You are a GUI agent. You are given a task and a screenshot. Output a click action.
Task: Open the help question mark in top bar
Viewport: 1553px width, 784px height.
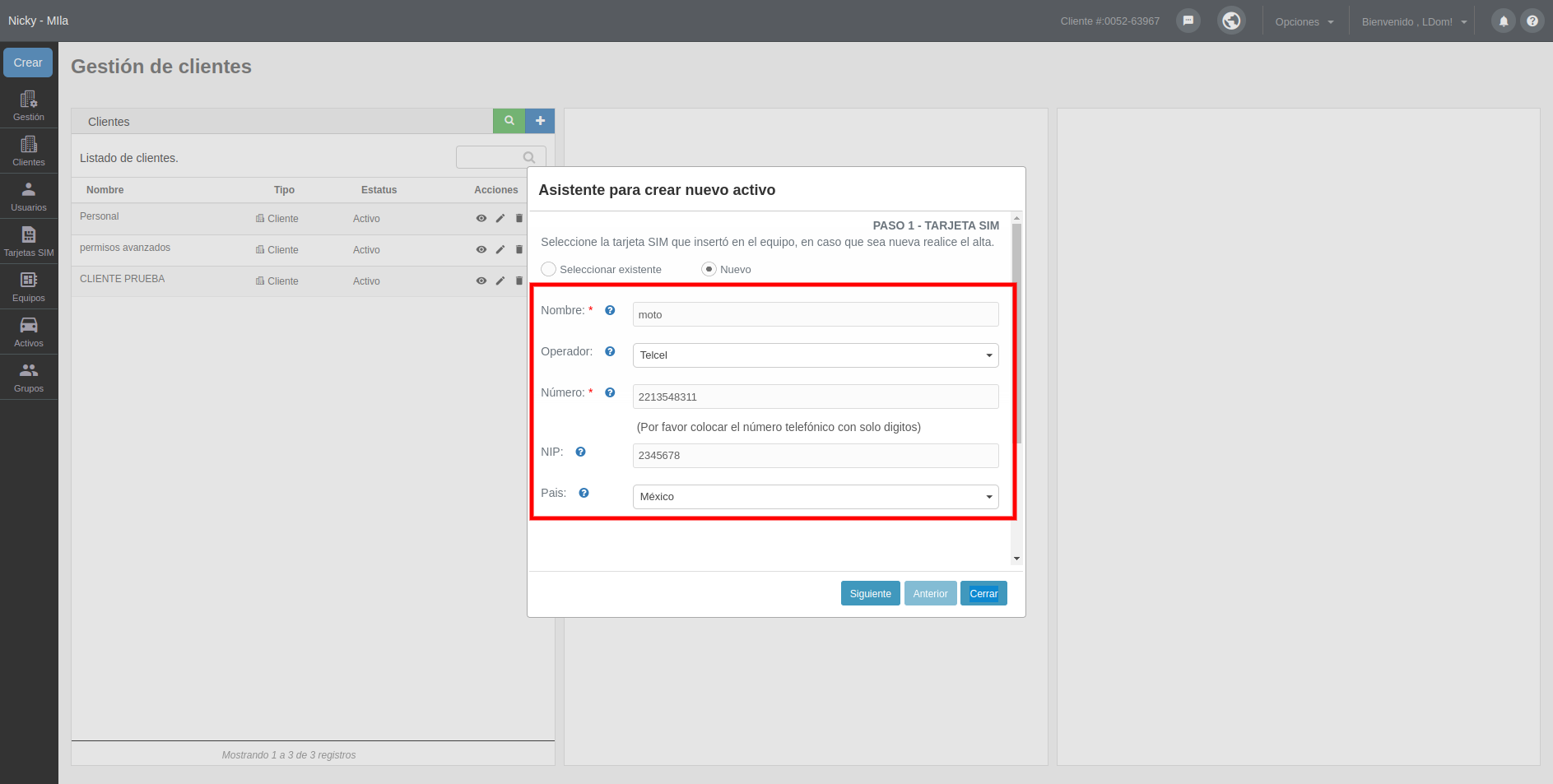(x=1532, y=21)
